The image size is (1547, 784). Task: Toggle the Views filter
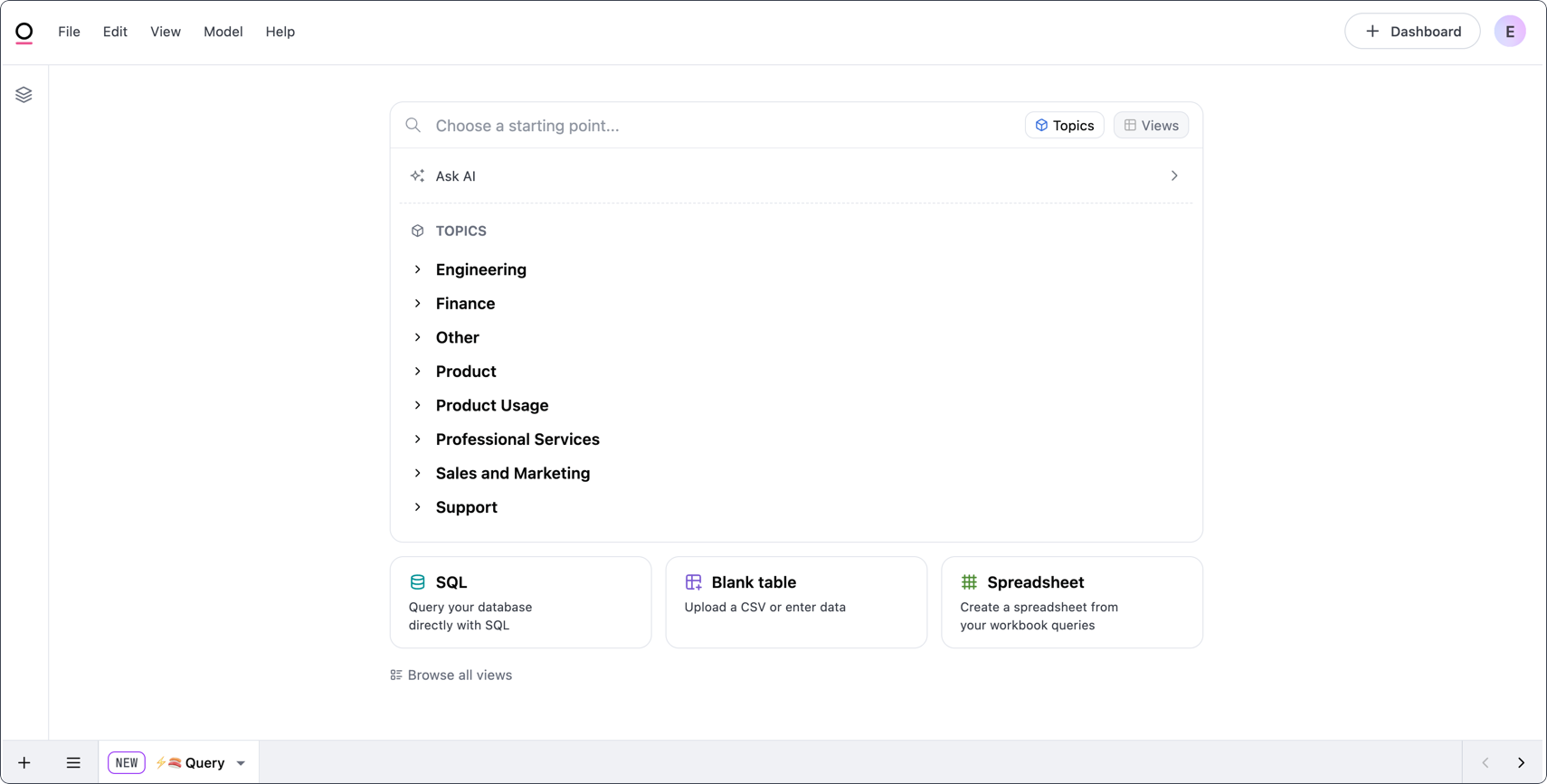[1151, 126]
